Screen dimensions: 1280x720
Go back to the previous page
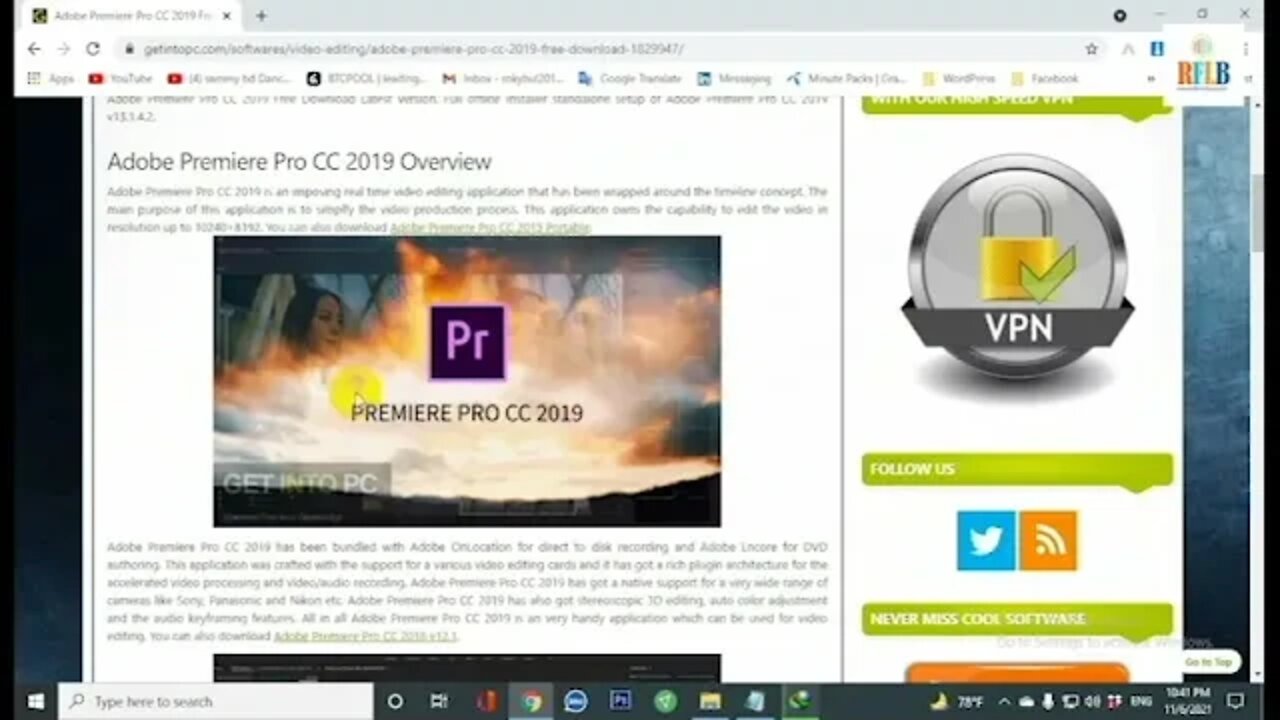click(34, 48)
